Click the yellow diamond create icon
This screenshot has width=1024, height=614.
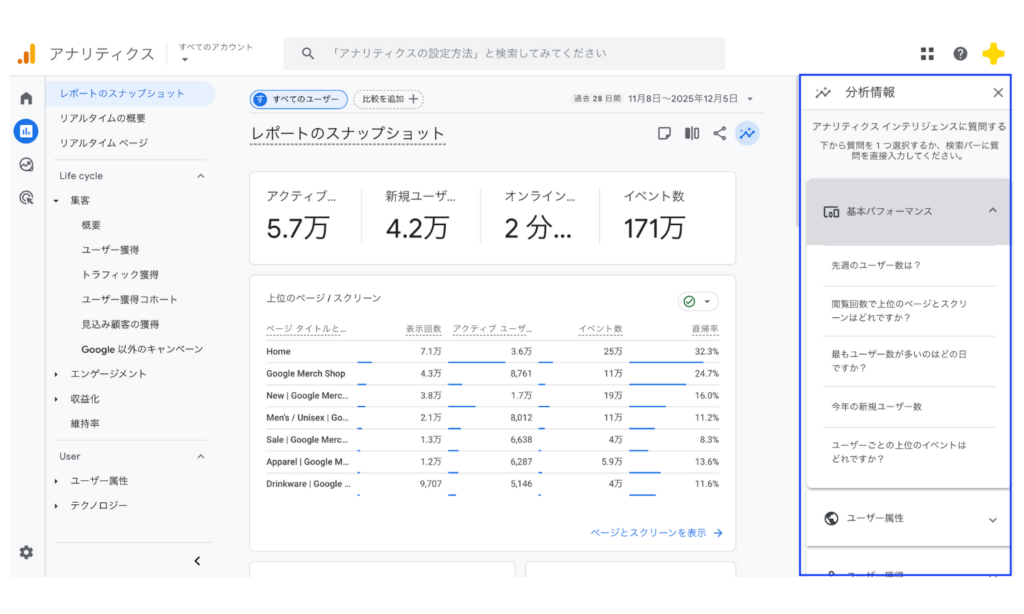993,53
